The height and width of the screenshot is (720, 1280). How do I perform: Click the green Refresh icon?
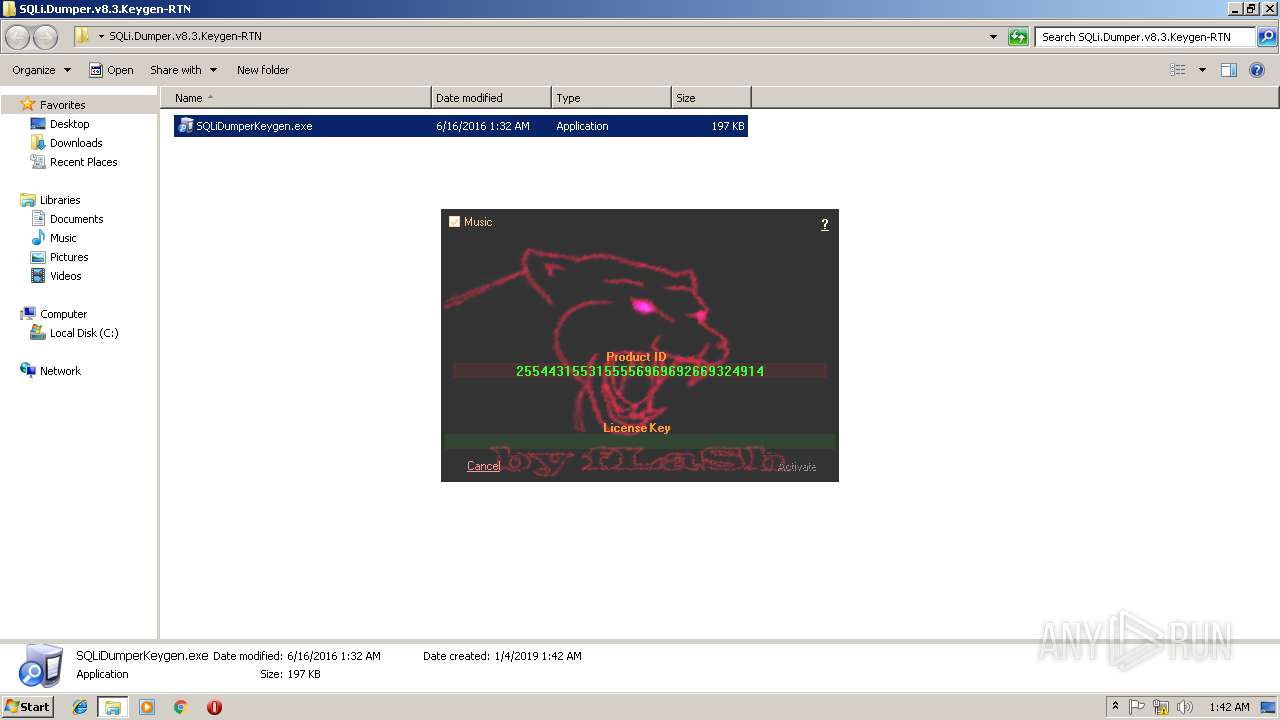coord(1018,37)
